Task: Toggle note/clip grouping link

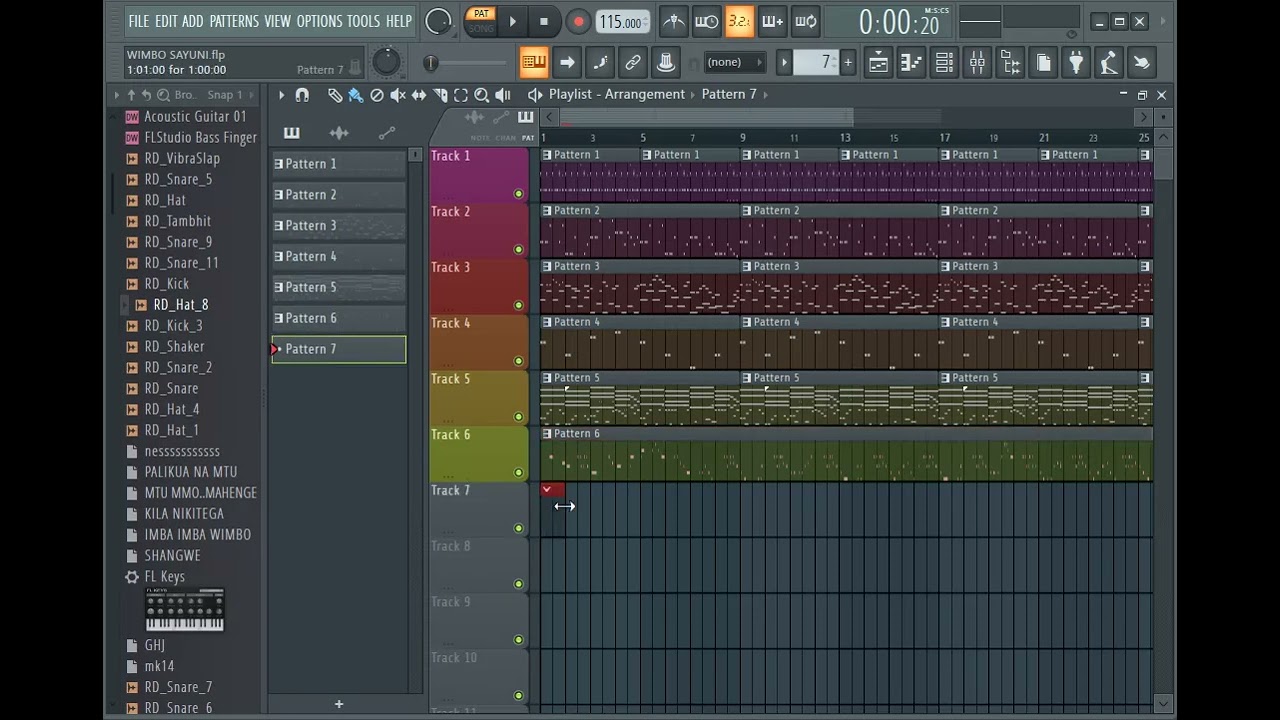Action: point(633,63)
